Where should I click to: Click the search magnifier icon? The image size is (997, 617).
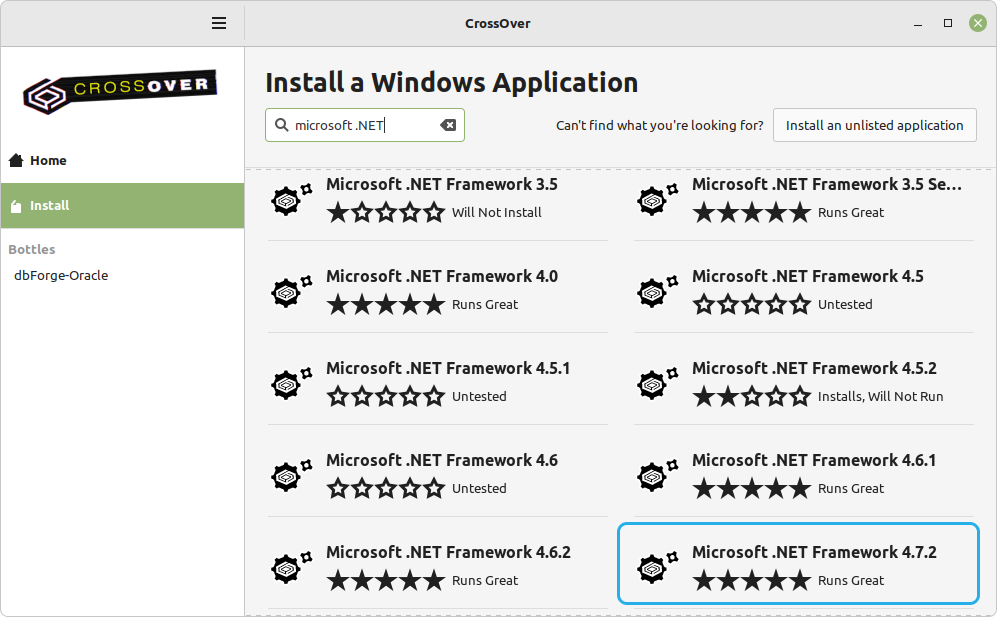(281, 125)
